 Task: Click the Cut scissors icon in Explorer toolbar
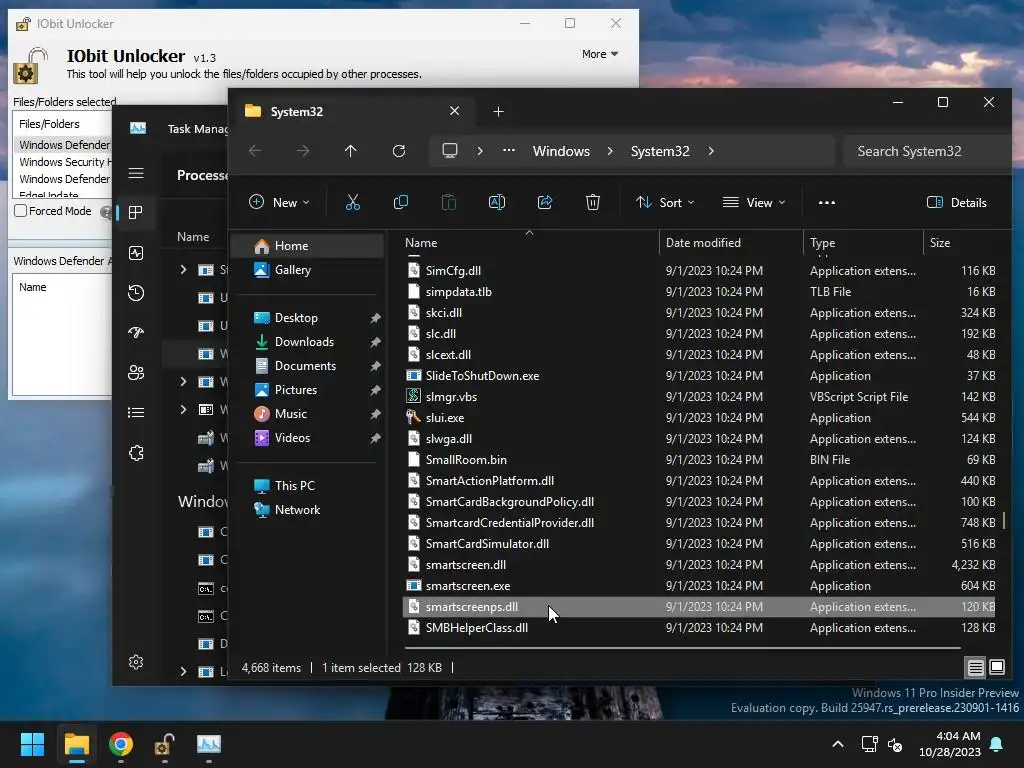pyautogui.click(x=353, y=202)
